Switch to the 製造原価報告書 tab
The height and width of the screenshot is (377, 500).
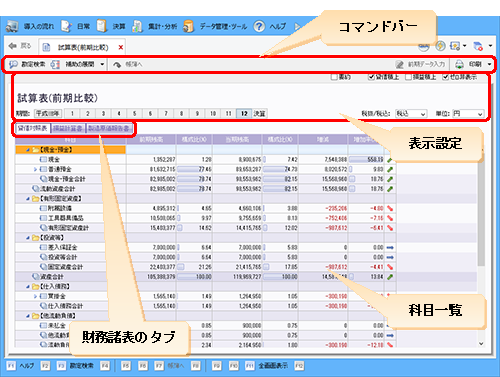(109, 128)
